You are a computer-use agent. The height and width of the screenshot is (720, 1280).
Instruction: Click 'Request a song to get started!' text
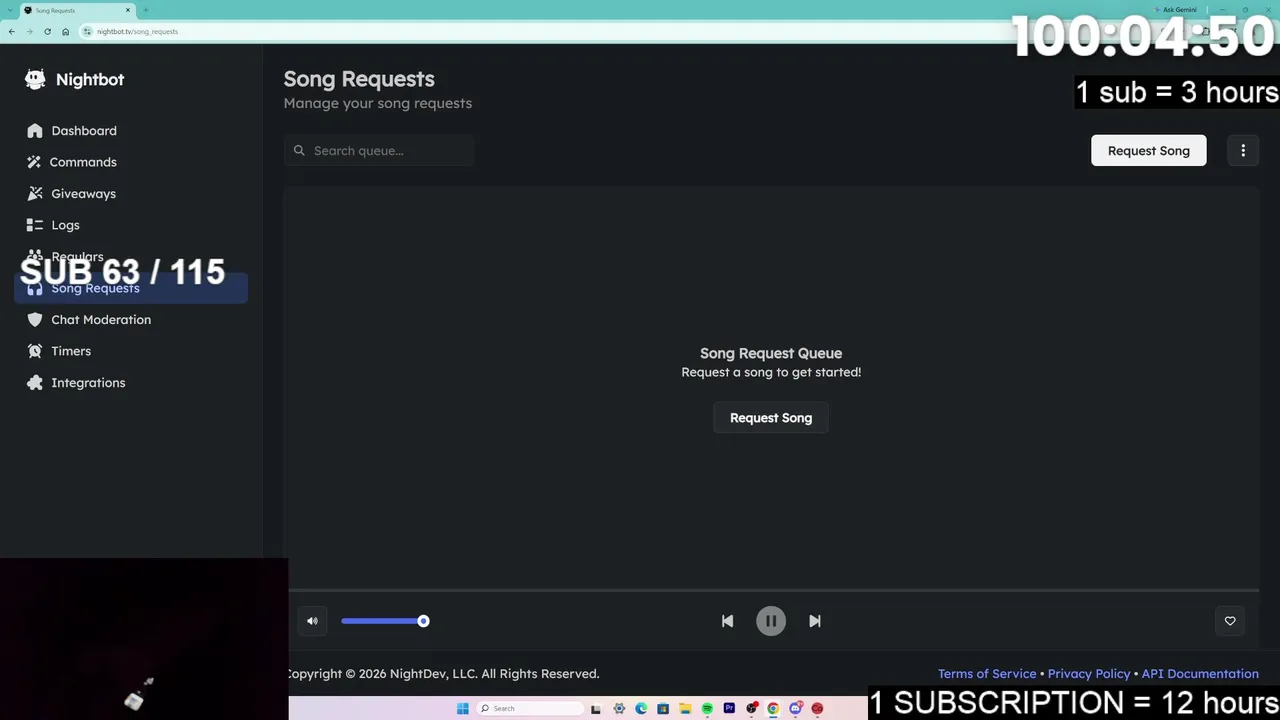pyautogui.click(x=771, y=372)
